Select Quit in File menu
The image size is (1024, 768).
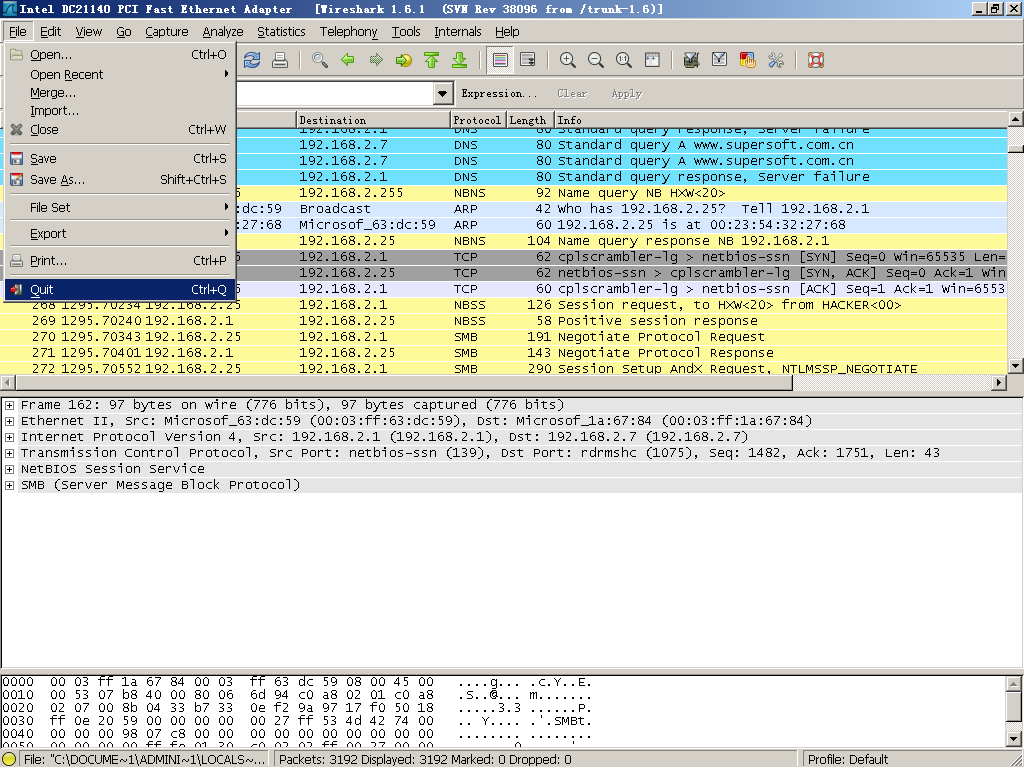[x=120, y=290]
